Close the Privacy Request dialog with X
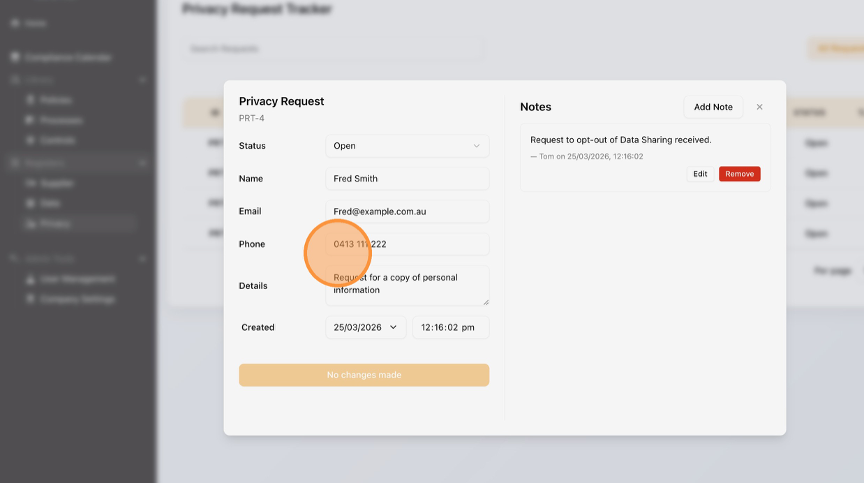The height and width of the screenshot is (484, 864). click(759, 107)
